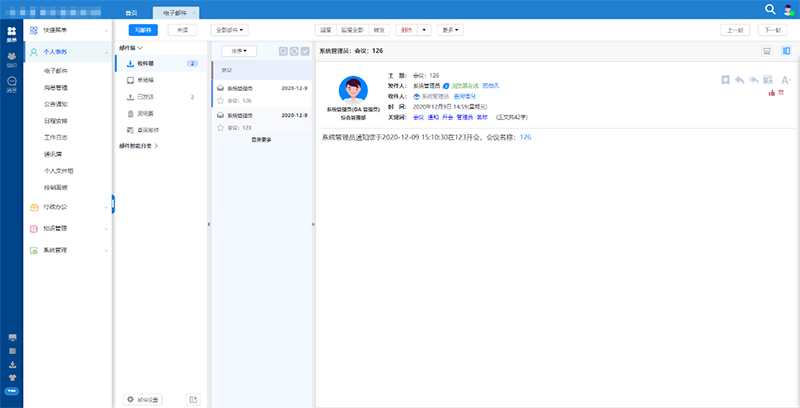Viewport: 800px width, 408px height.
Task: Open the font size icon in the email header
Action: [786, 80]
